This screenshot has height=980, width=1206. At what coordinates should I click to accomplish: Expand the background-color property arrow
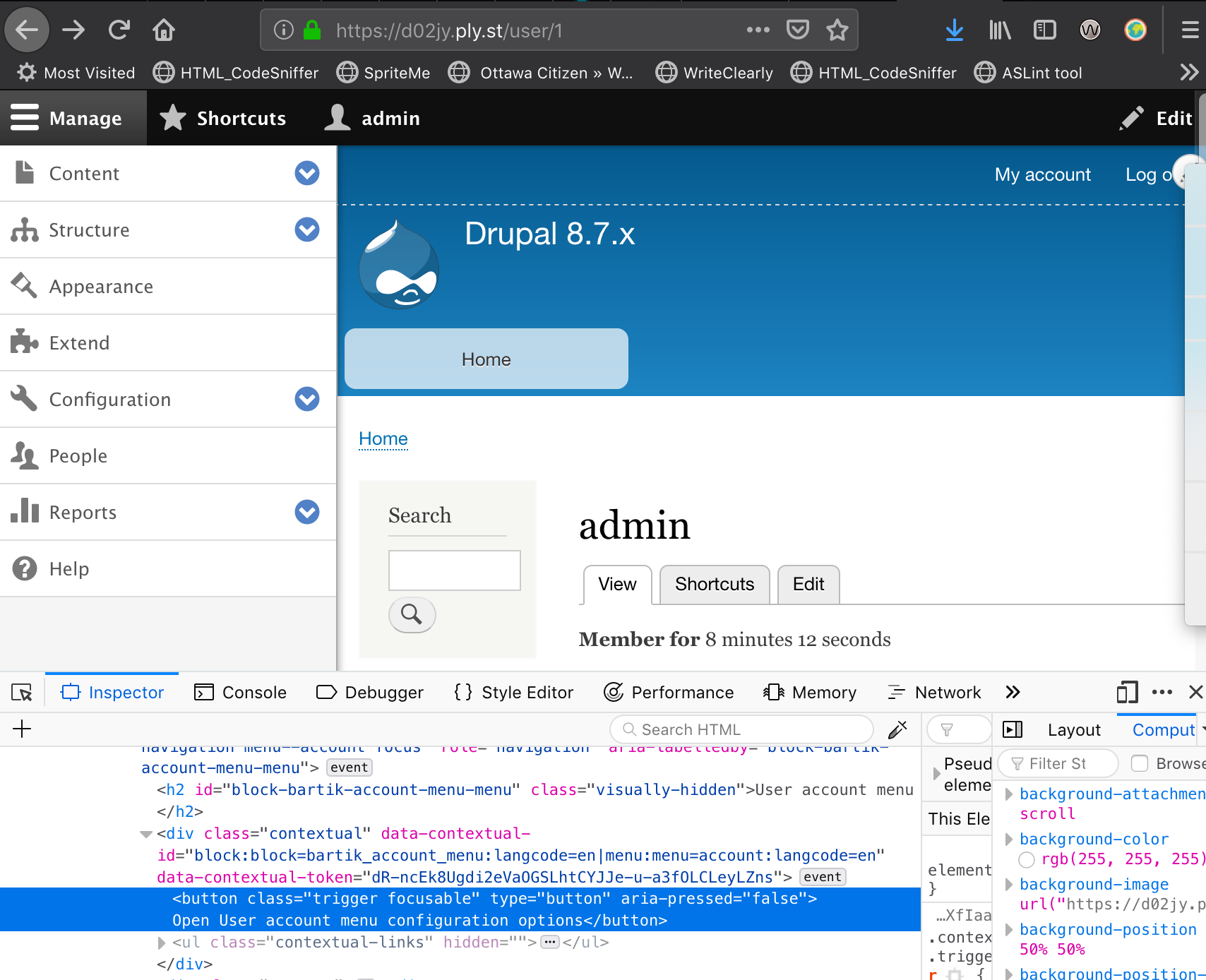[1009, 839]
